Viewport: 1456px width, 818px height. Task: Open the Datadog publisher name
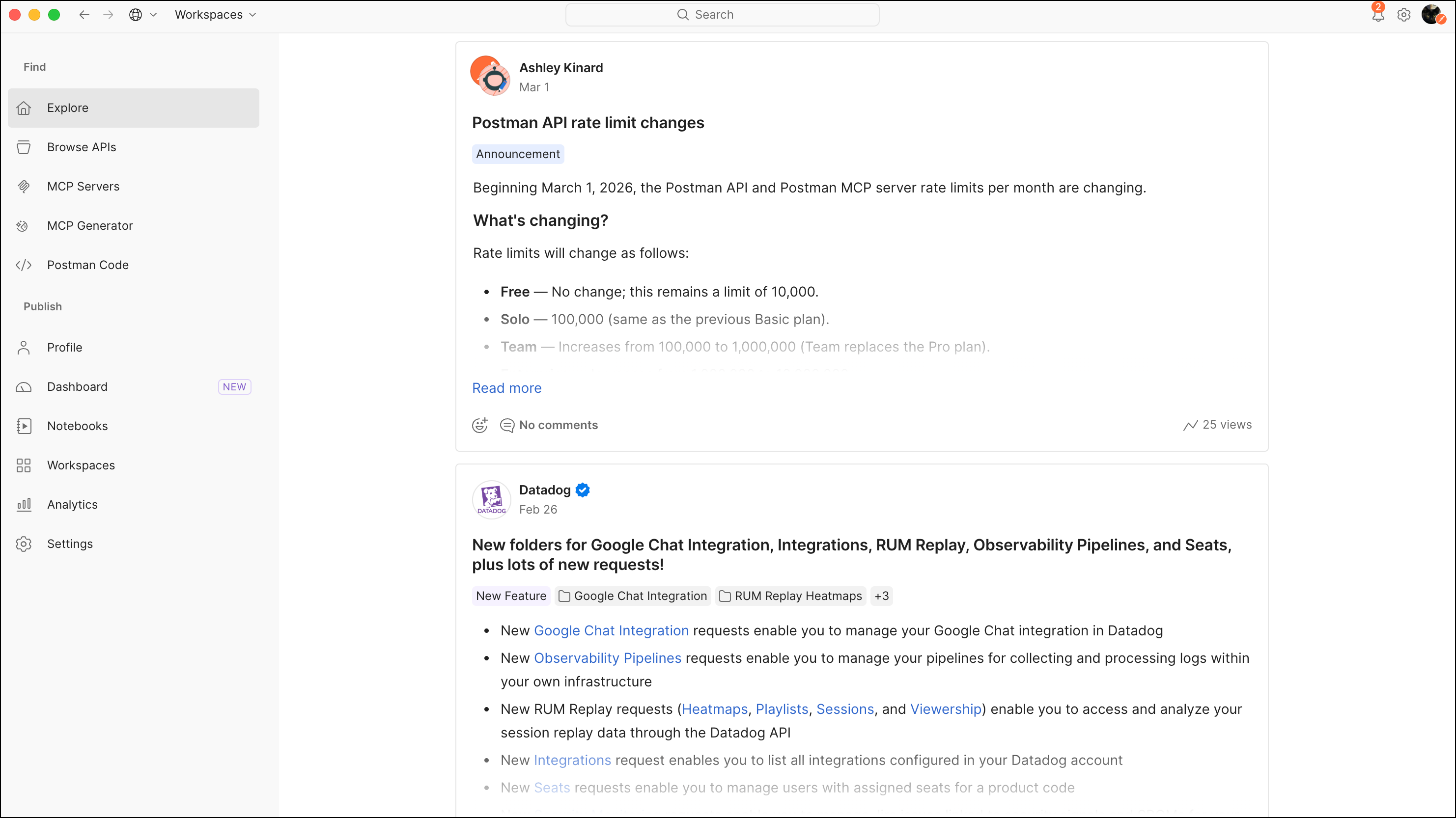click(x=545, y=490)
